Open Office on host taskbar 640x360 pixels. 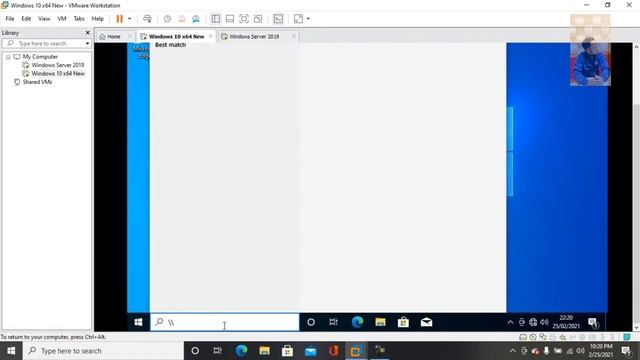[x=333, y=351]
